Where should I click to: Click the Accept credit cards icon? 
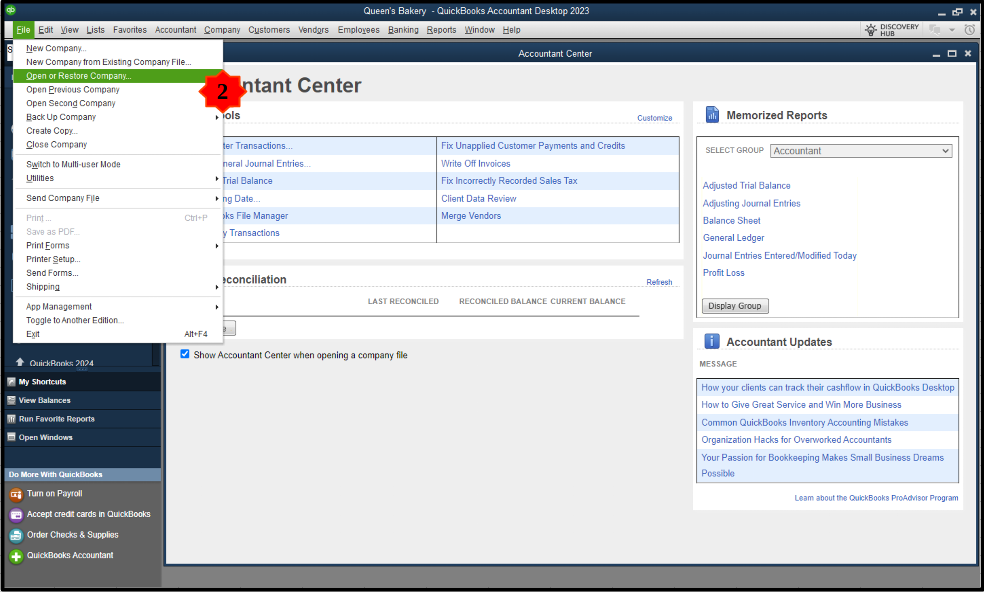point(16,515)
